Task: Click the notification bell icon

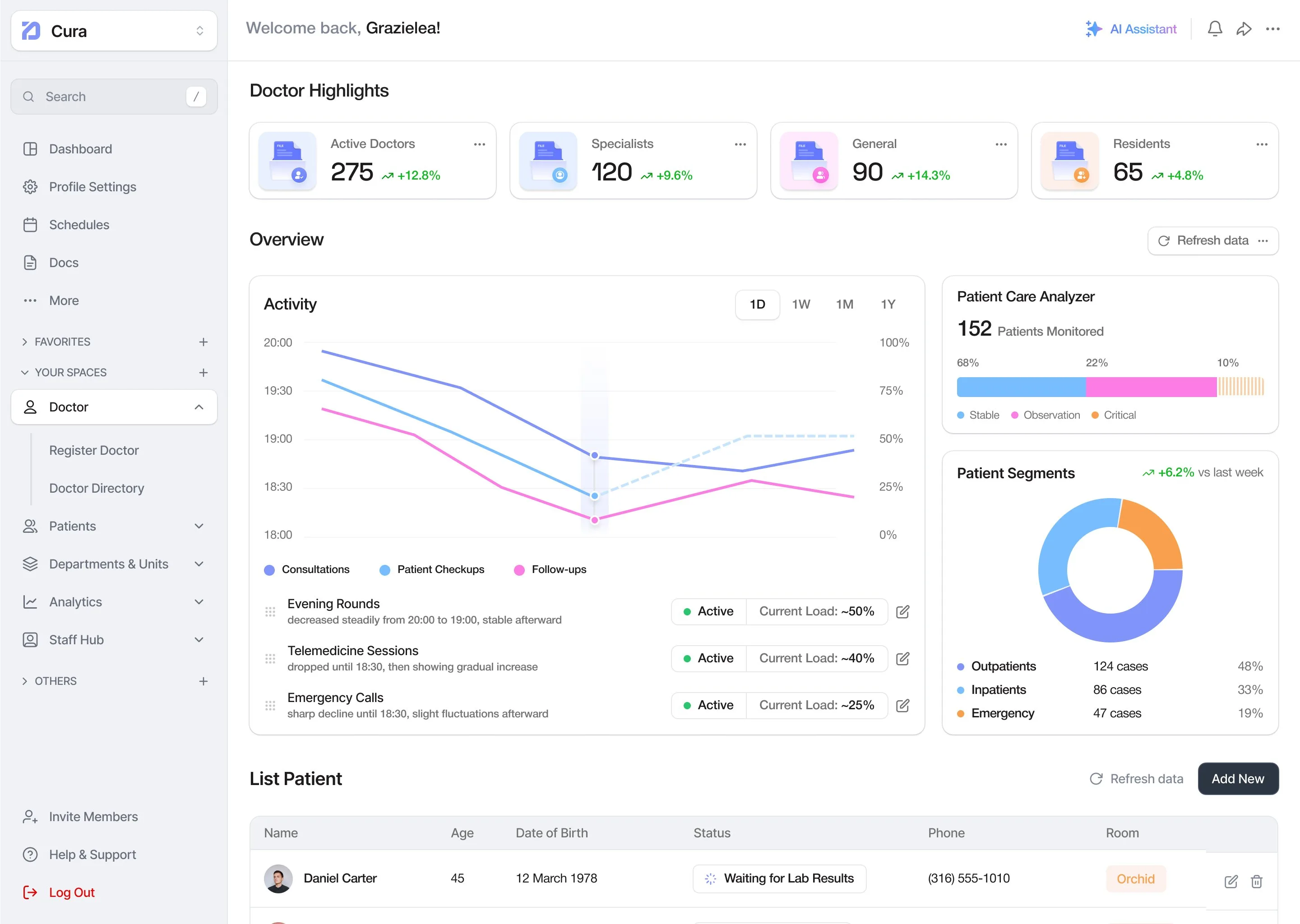Action: tap(1214, 29)
